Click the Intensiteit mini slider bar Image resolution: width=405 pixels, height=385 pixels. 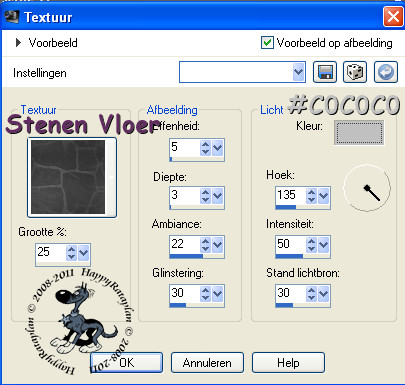point(303,256)
